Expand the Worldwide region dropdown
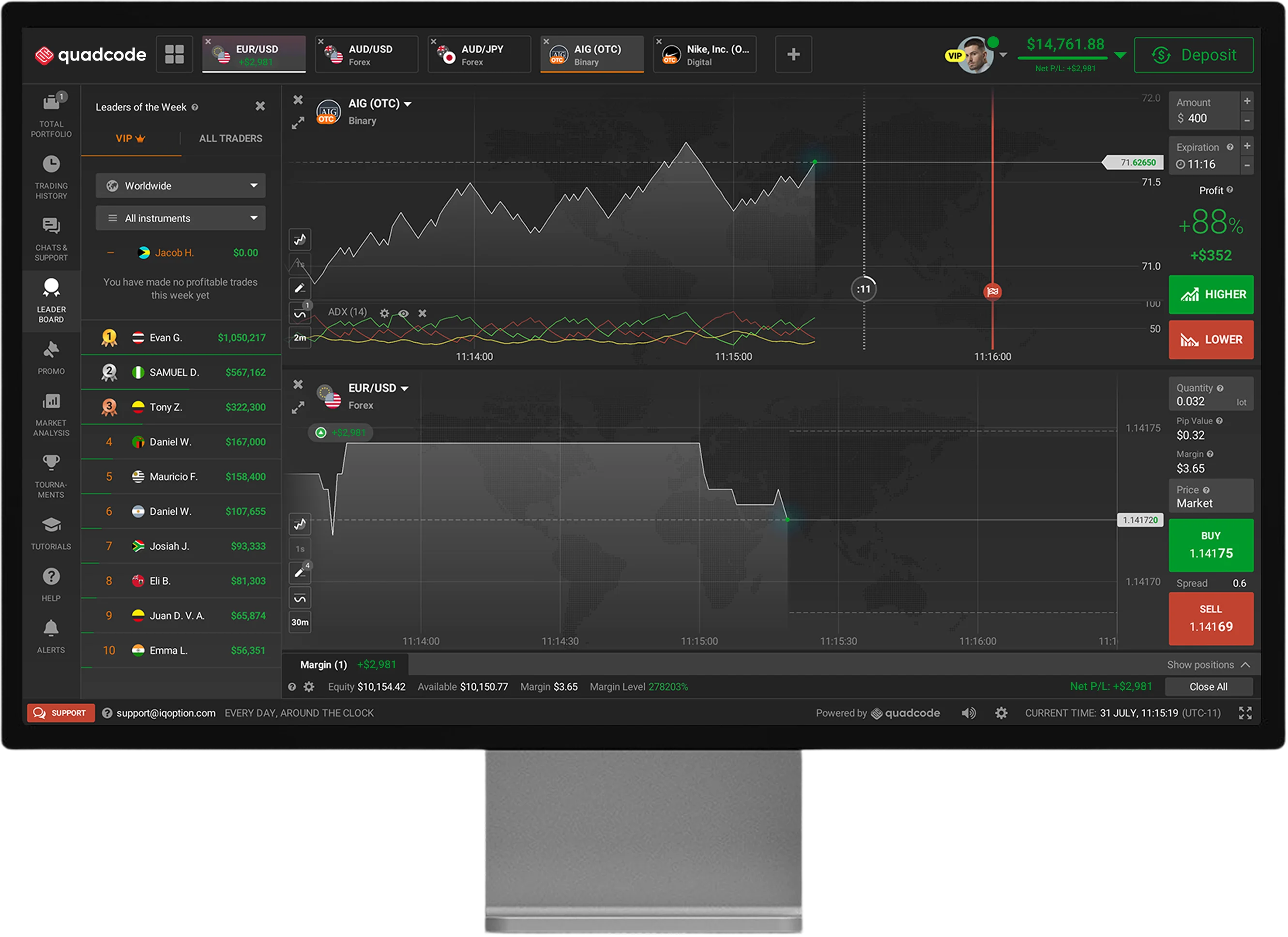The width and height of the screenshot is (1288, 937). tap(180, 186)
